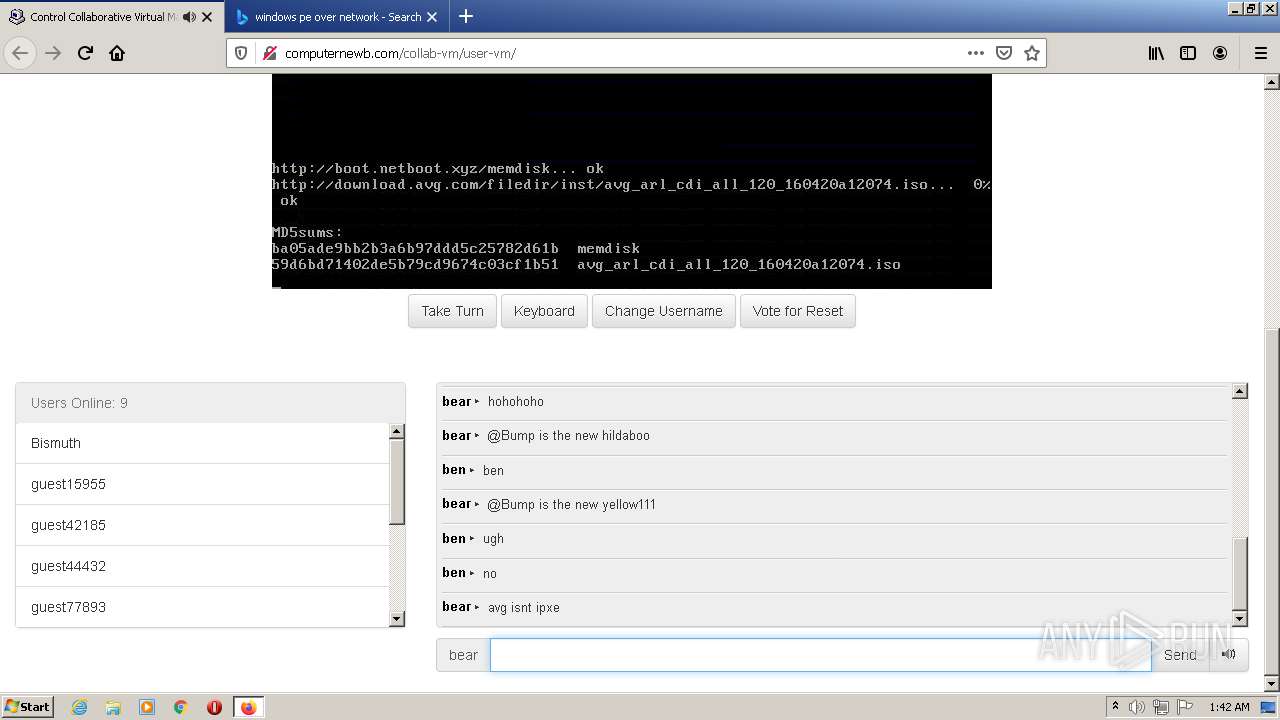The image size is (1280, 720).
Task: View insecure connection site information
Action: click(269, 53)
